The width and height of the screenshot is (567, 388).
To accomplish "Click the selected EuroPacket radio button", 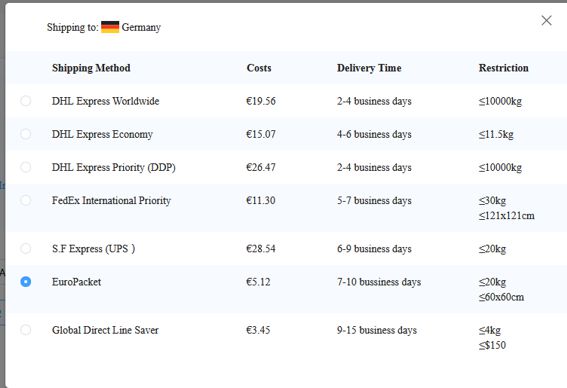I will (25, 282).
